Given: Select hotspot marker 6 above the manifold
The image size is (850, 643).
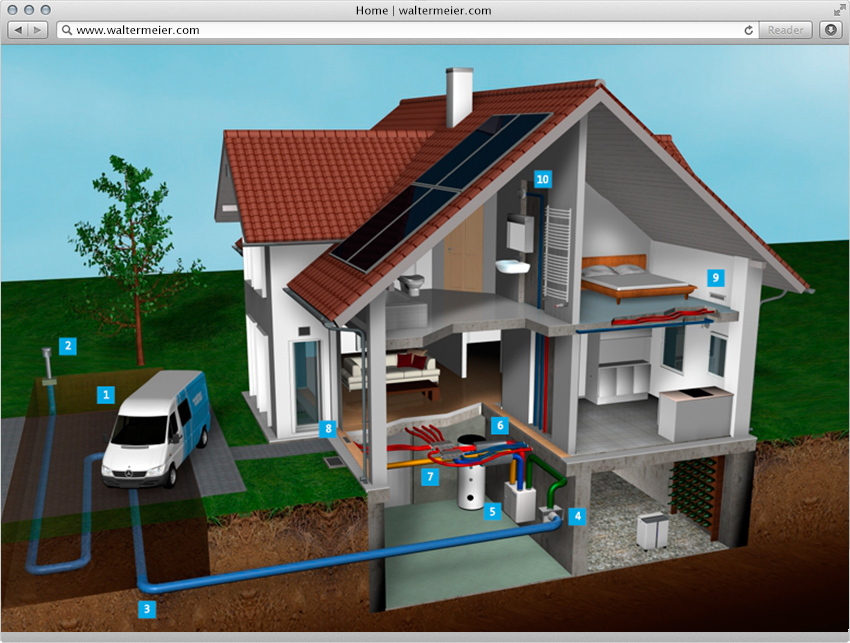Looking at the screenshot, I should point(500,426).
